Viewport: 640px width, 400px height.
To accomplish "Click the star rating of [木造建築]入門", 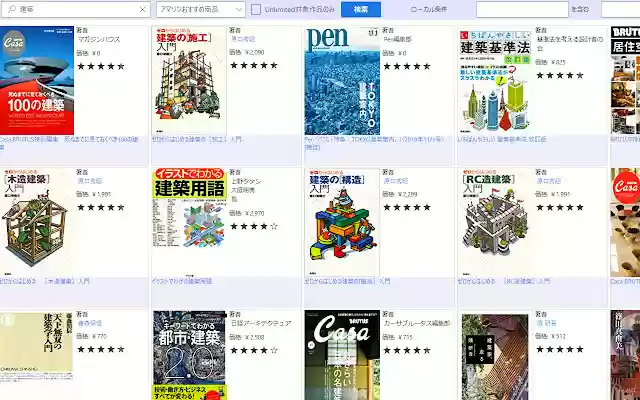I will coord(101,207).
